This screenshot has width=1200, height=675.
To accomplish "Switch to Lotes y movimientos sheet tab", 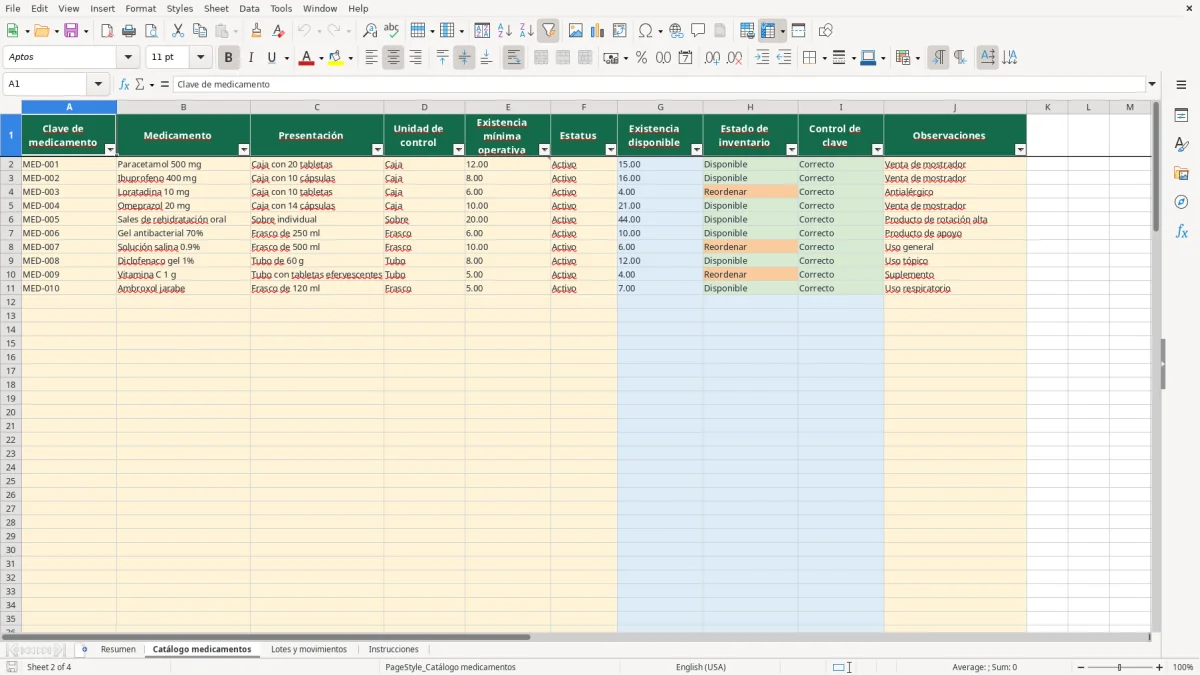I will click(x=309, y=650).
